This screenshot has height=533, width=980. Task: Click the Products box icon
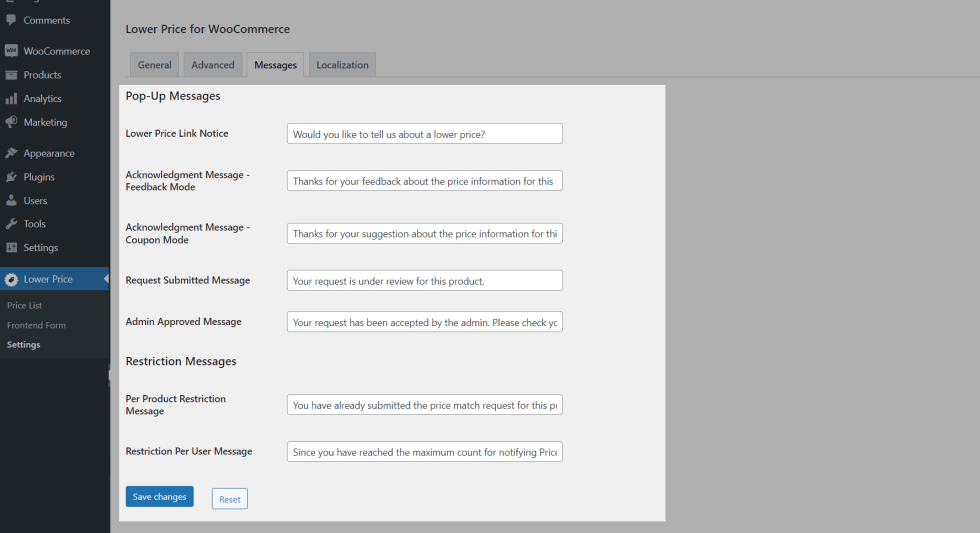[11, 75]
